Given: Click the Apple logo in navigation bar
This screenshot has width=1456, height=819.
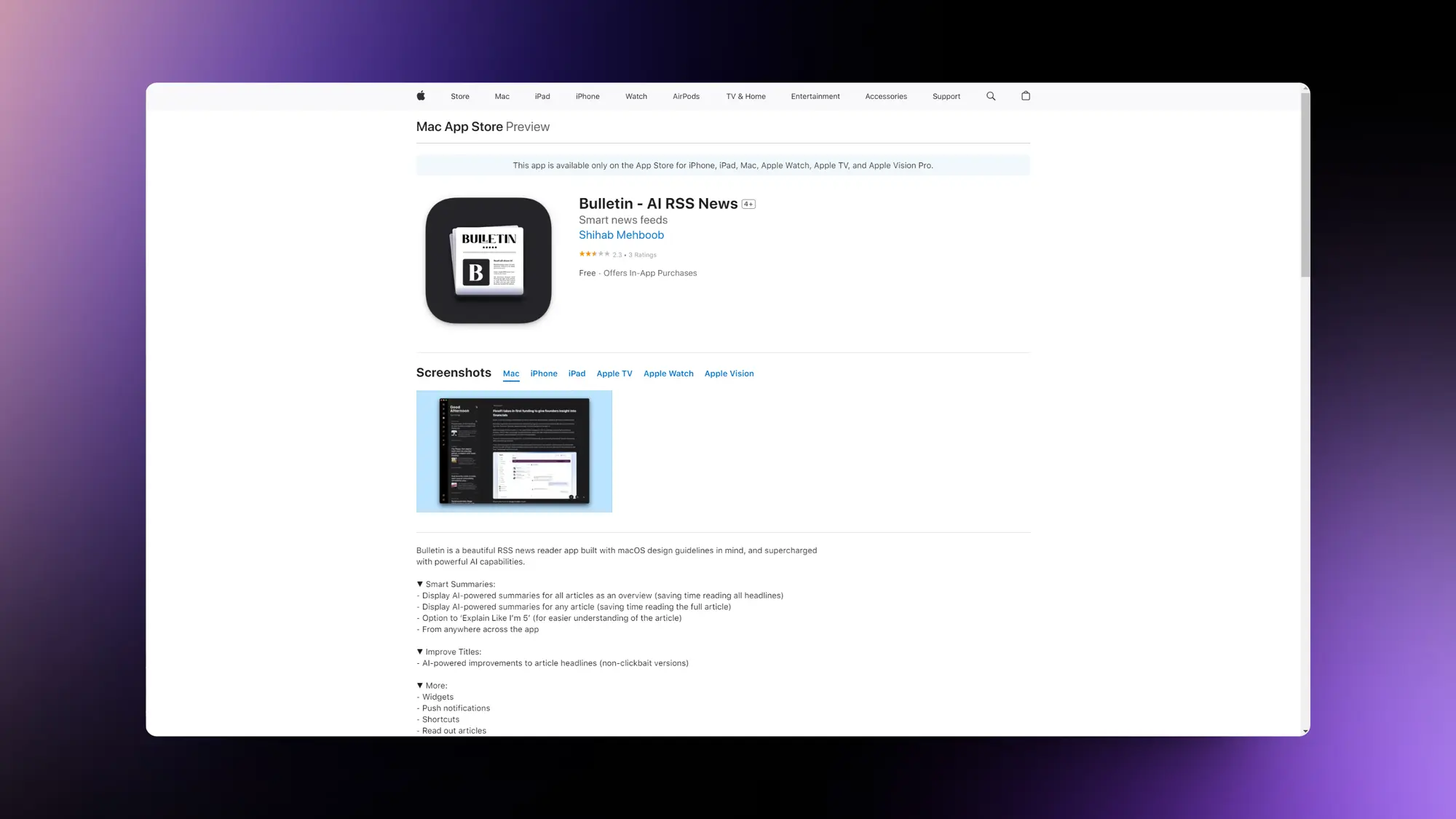Looking at the screenshot, I should click(x=421, y=95).
